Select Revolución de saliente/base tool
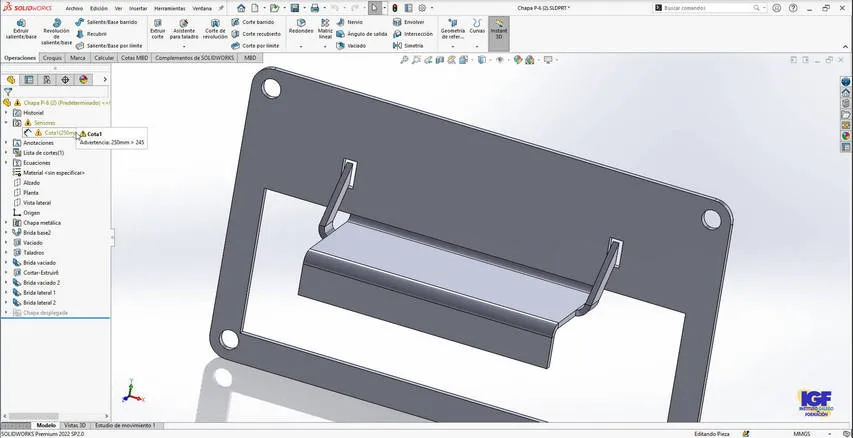The height and width of the screenshot is (438, 853). pyautogui.click(x=57, y=32)
